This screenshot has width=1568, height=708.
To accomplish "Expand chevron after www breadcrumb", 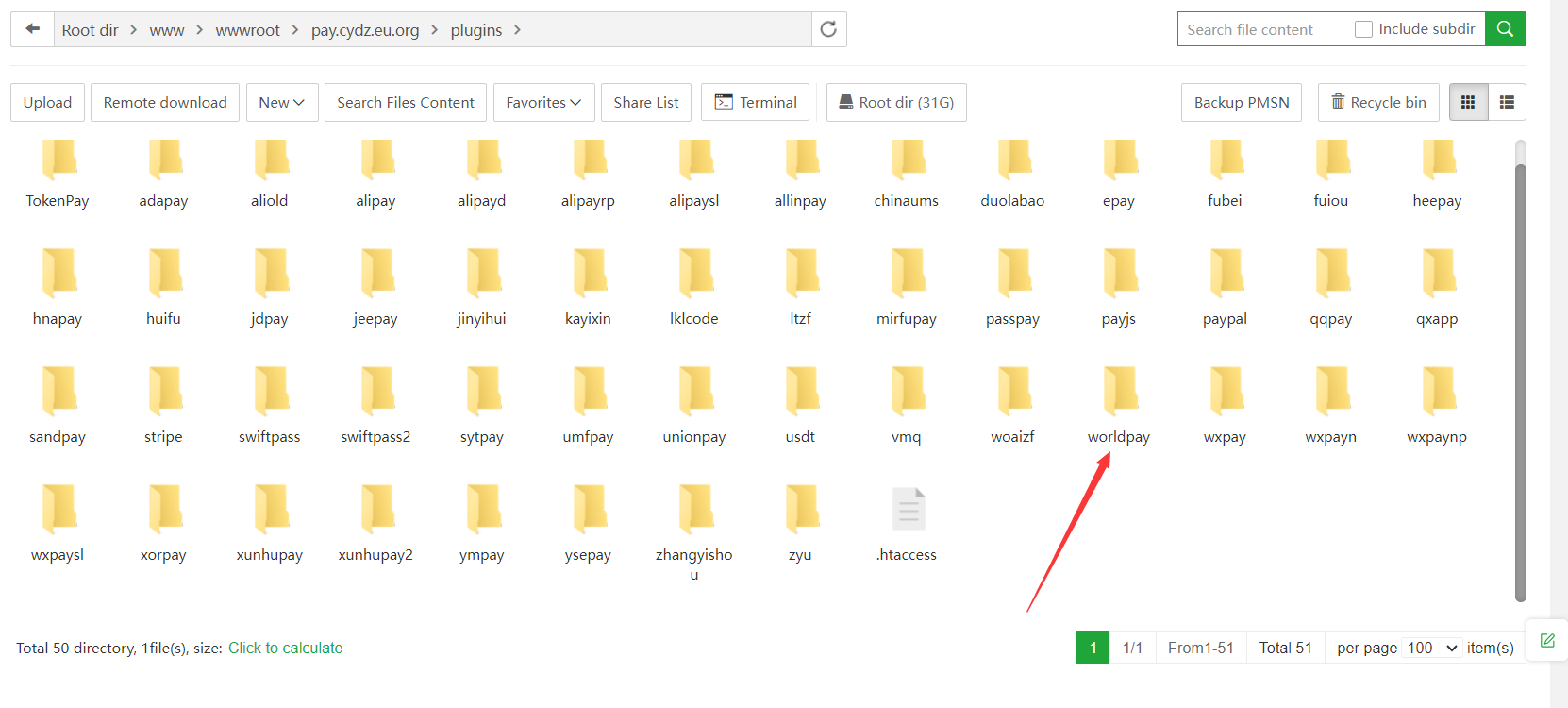I will 200,30.
